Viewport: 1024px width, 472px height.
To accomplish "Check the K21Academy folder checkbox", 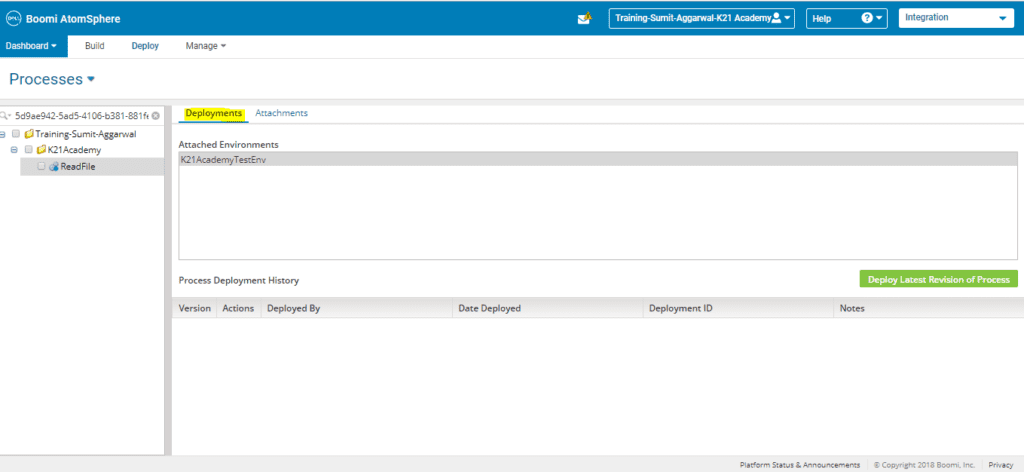I will [29, 150].
